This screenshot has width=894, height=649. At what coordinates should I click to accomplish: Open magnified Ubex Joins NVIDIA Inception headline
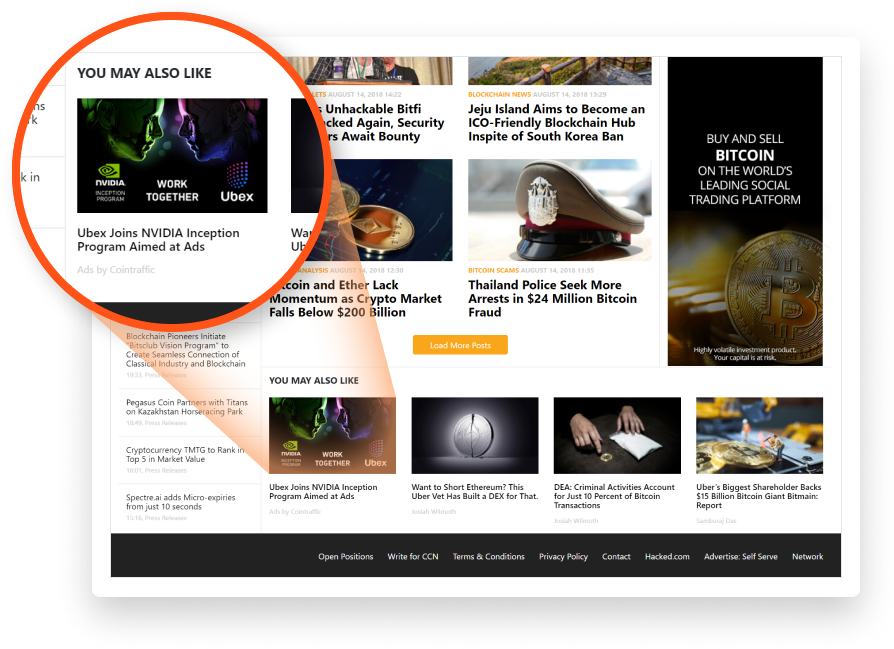pos(159,240)
